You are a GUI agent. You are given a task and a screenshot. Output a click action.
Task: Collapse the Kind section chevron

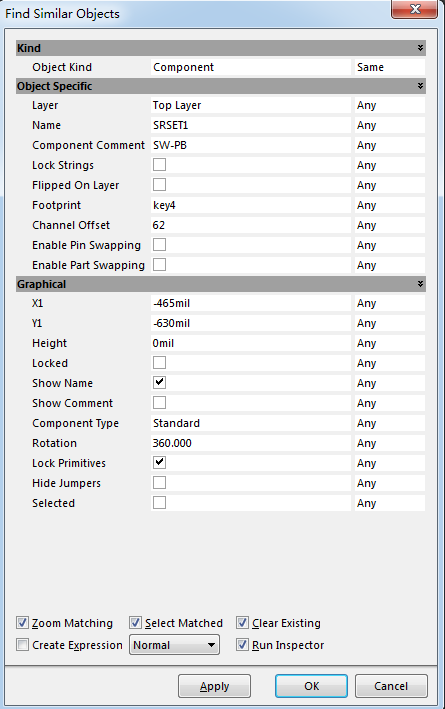pyautogui.click(x=420, y=48)
